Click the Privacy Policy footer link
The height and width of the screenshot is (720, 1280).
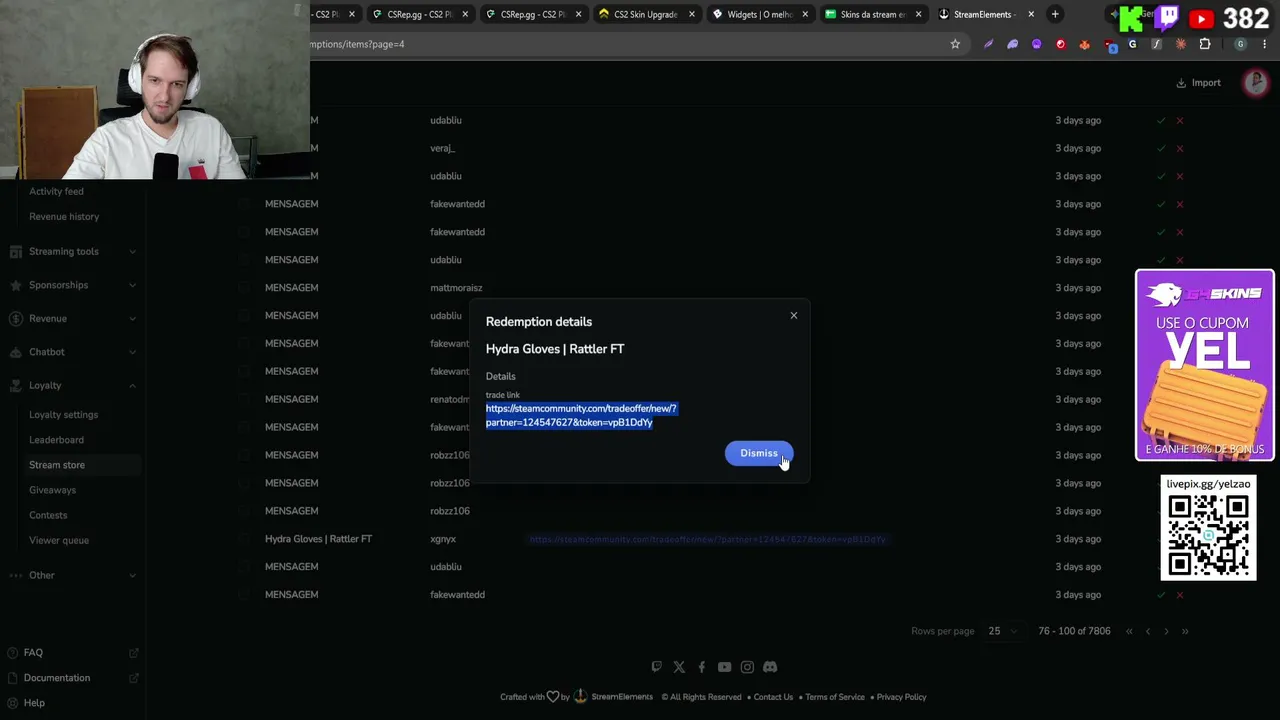[901, 697]
